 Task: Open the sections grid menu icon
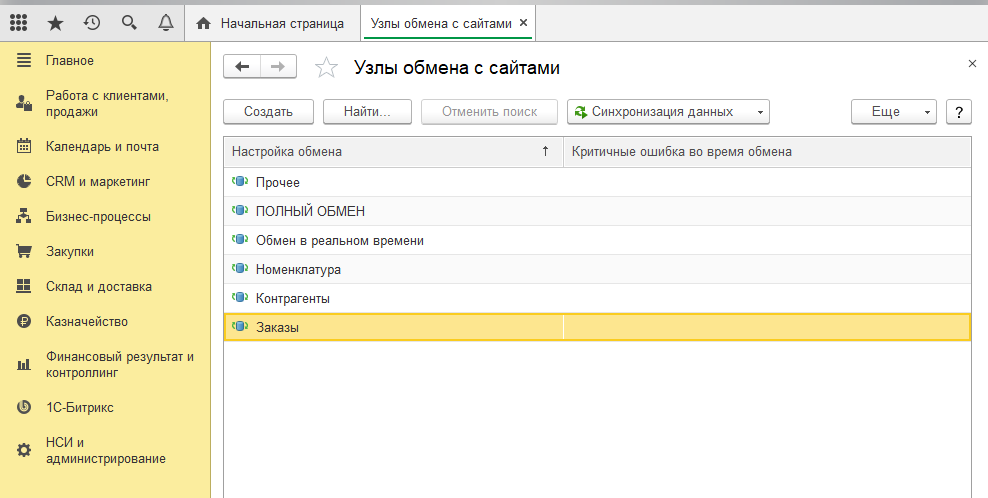click(19, 23)
